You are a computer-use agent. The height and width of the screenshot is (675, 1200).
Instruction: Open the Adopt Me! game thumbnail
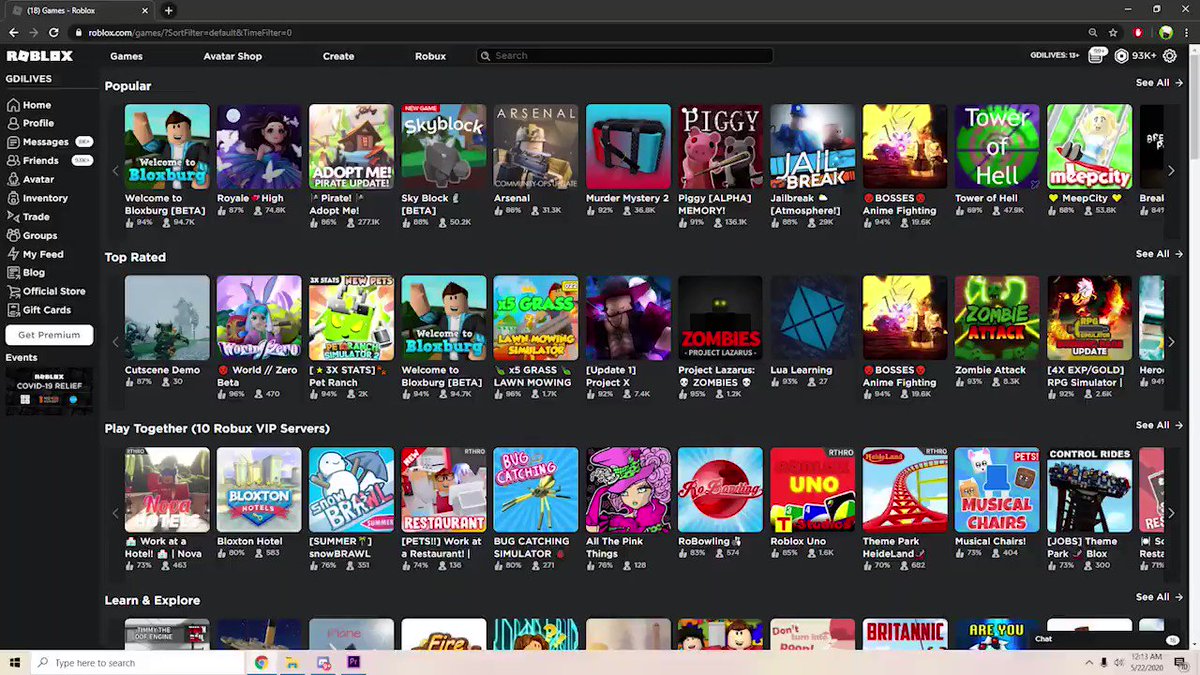[x=351, y=147]
